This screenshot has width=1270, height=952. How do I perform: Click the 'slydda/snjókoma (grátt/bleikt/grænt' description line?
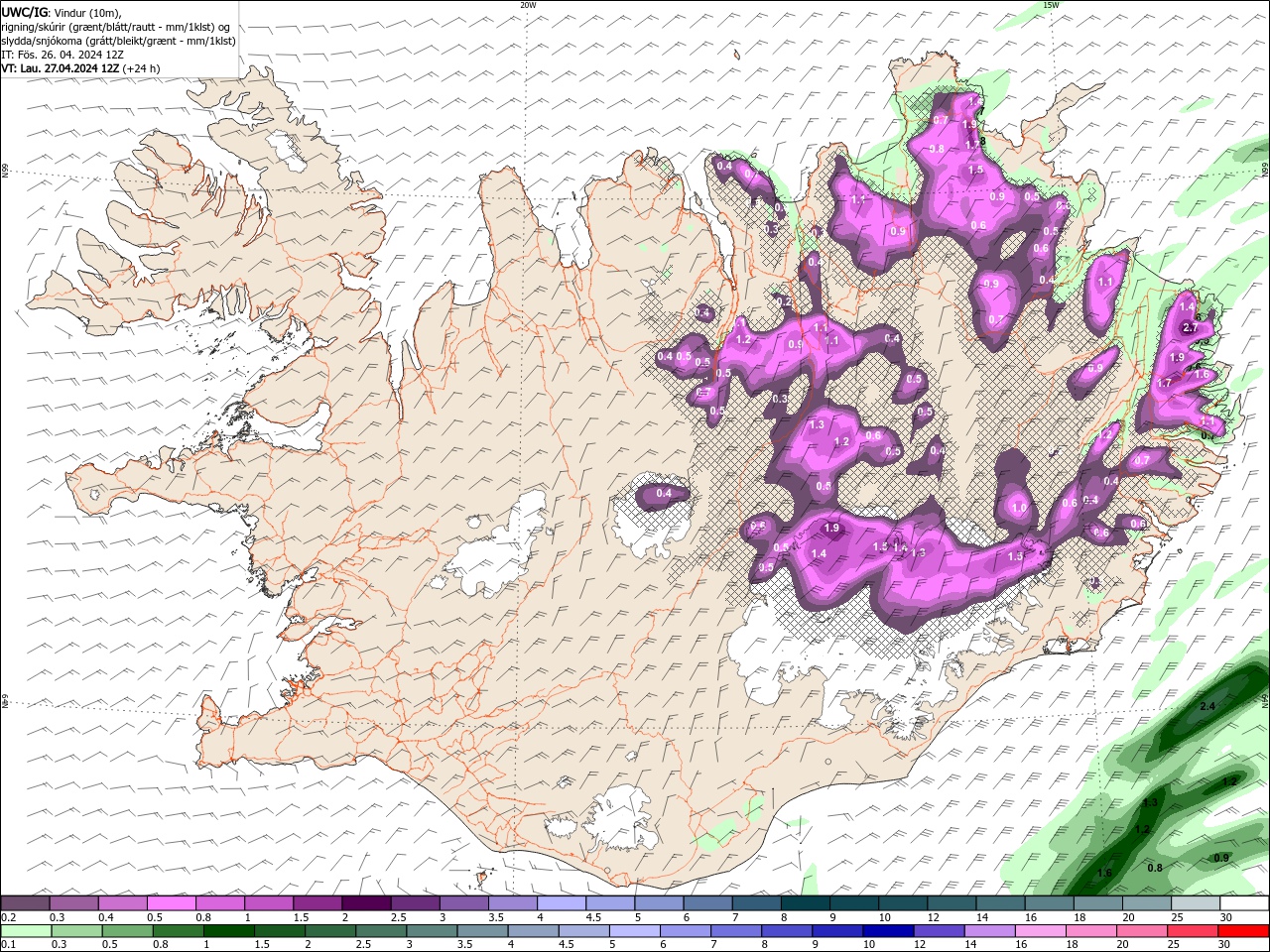click(x=119, y=41)
